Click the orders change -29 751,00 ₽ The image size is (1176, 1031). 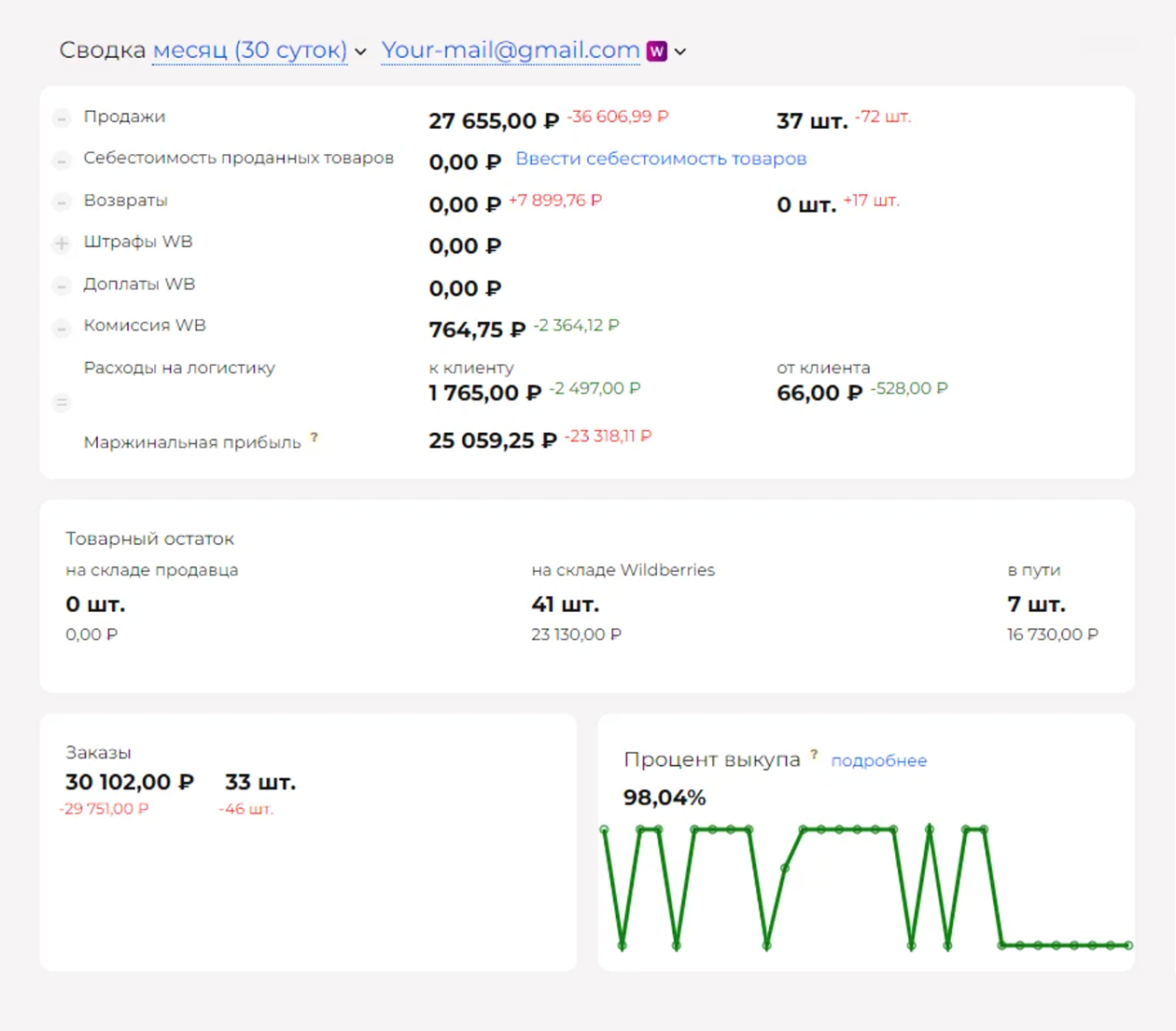click(x=104, y=809)
